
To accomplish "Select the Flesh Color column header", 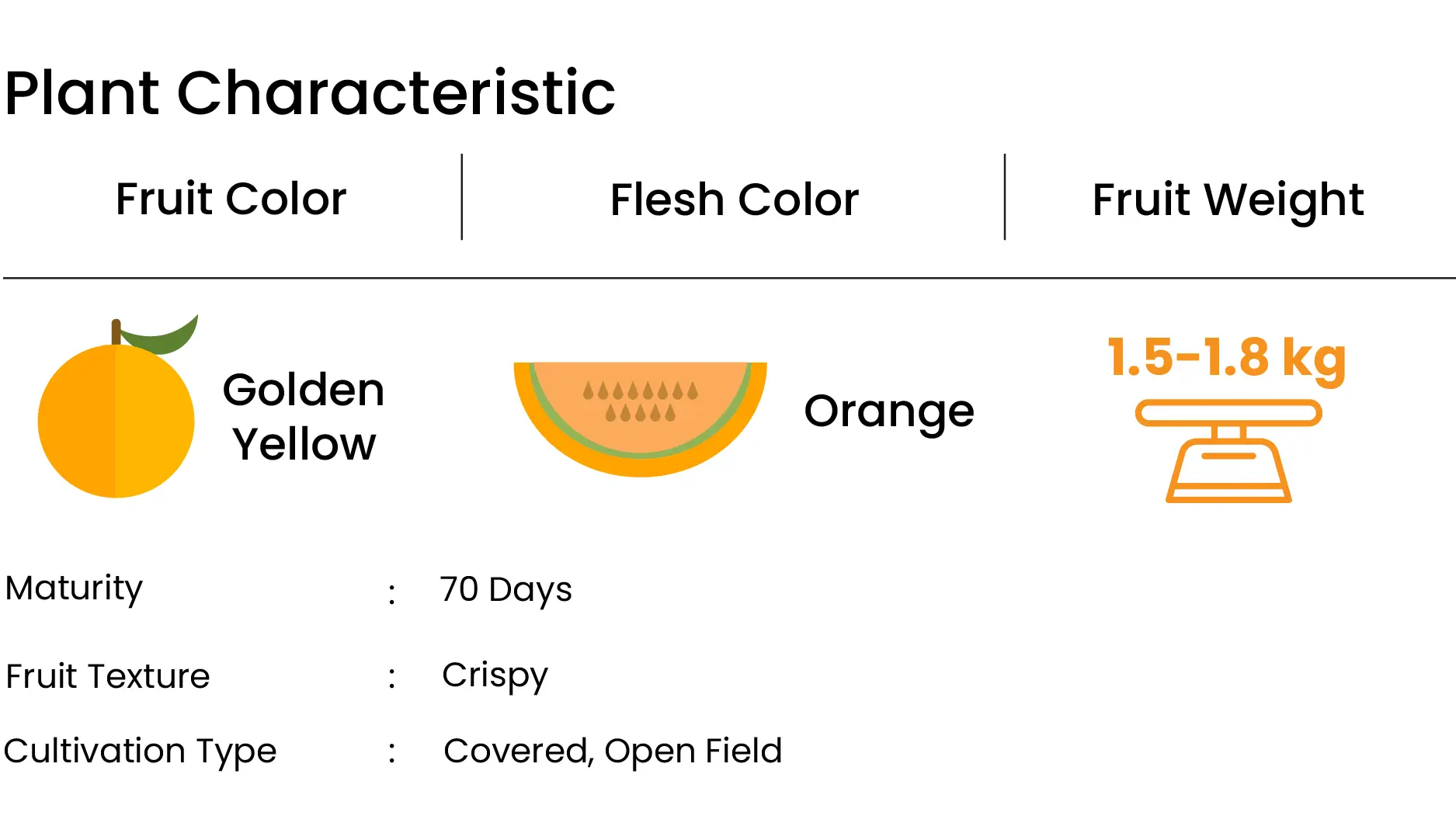I will tap(735, 200).
